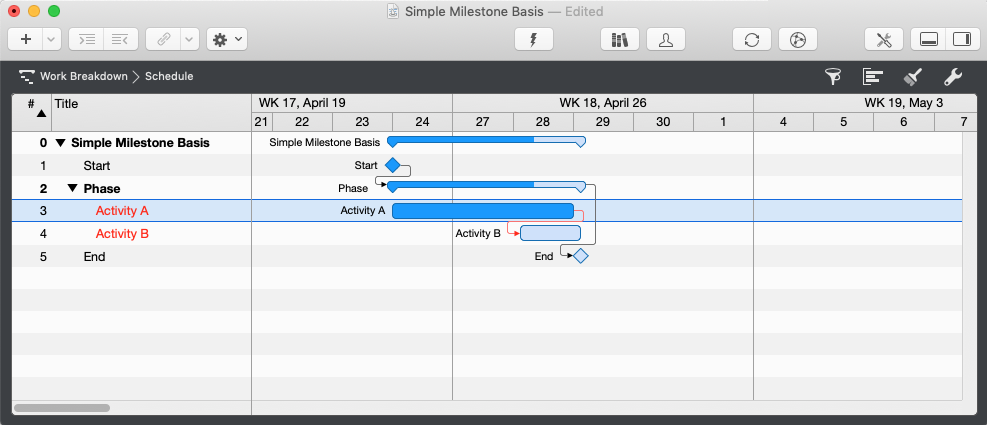This screenshot has height=425, width=987.
Task: Open the gear action menu dropdown
Action: (226, 39)
